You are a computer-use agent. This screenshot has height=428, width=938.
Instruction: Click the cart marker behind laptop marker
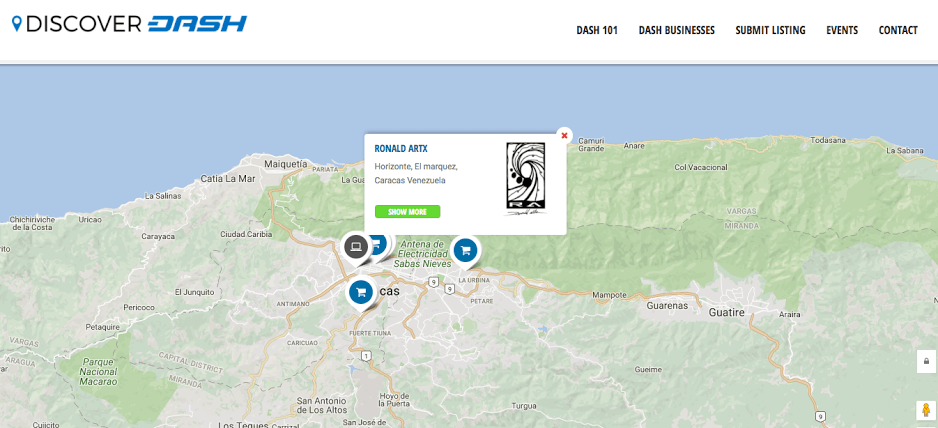point(379,242)
